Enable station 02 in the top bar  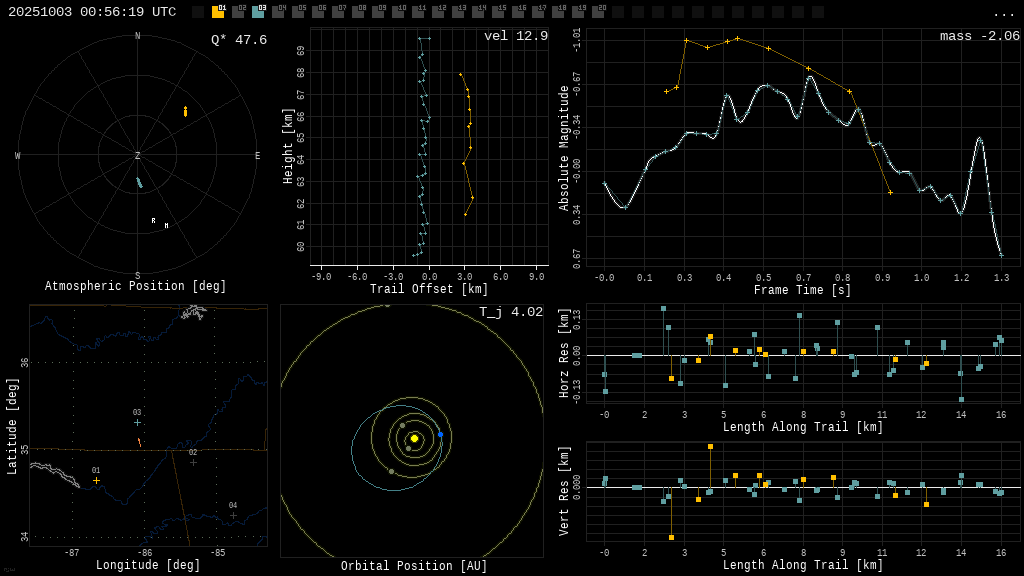tap(238, 12)
